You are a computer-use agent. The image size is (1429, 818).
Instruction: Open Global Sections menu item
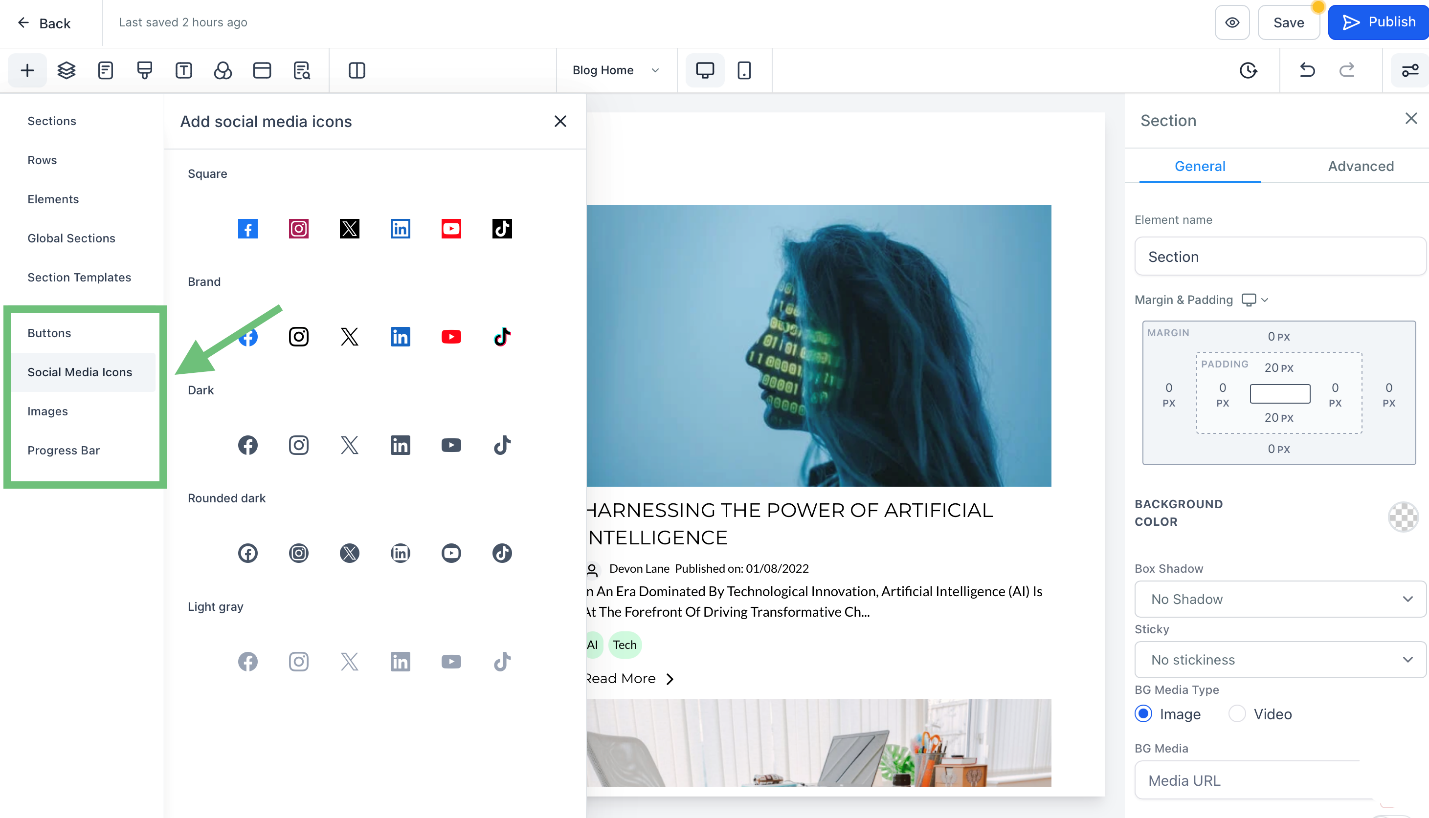pos(71,238)
